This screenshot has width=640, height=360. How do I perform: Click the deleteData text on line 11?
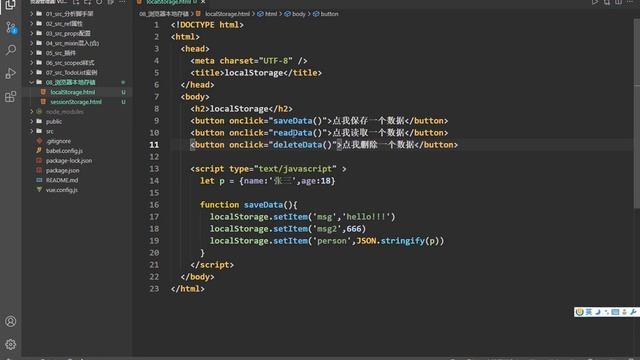(297, 144)
